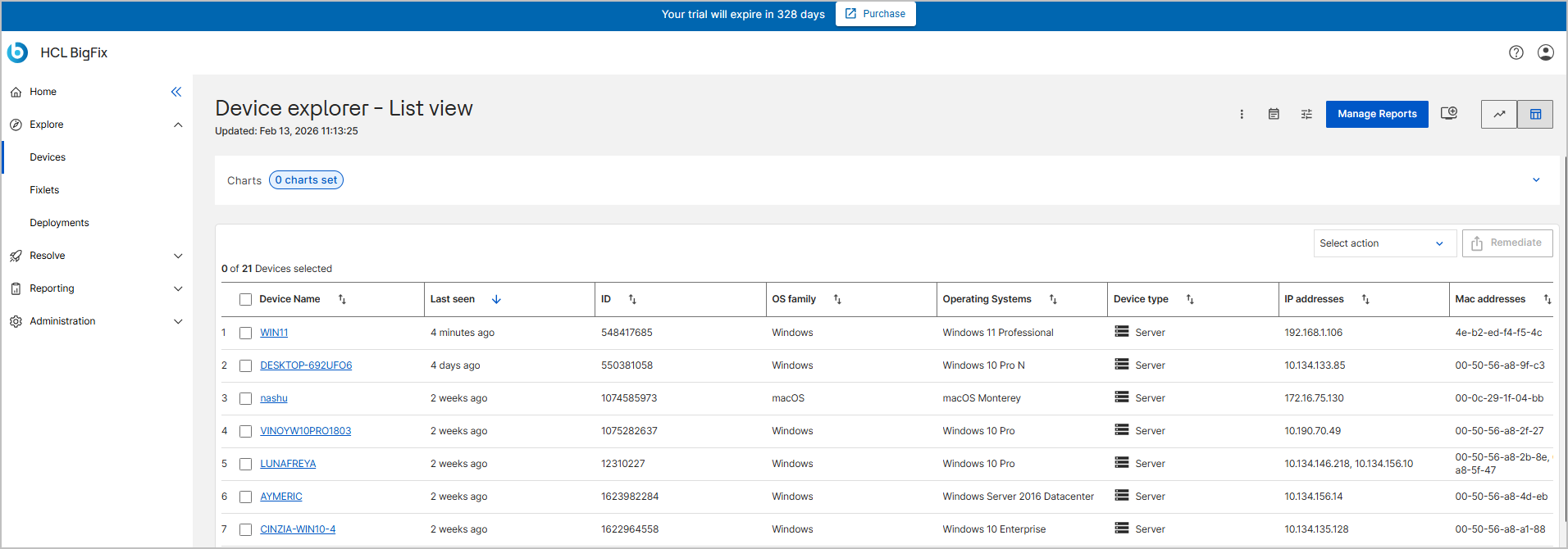Go to Fixlets in the sidebar
Image resolution: width=1568 pixels, height=549 pixels.
[x=44, y=190]
